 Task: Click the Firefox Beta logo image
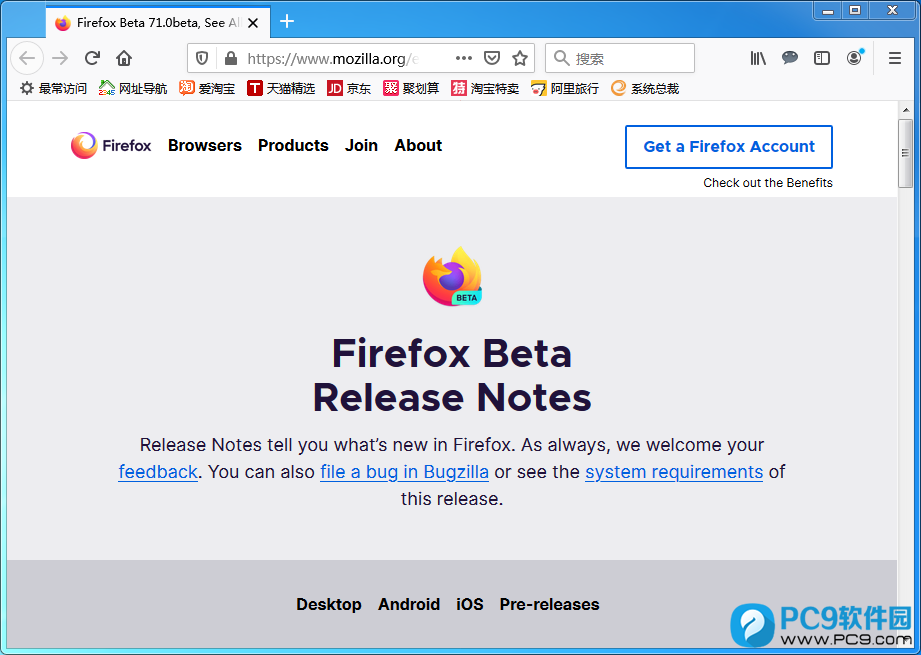(x=452, y=276)
